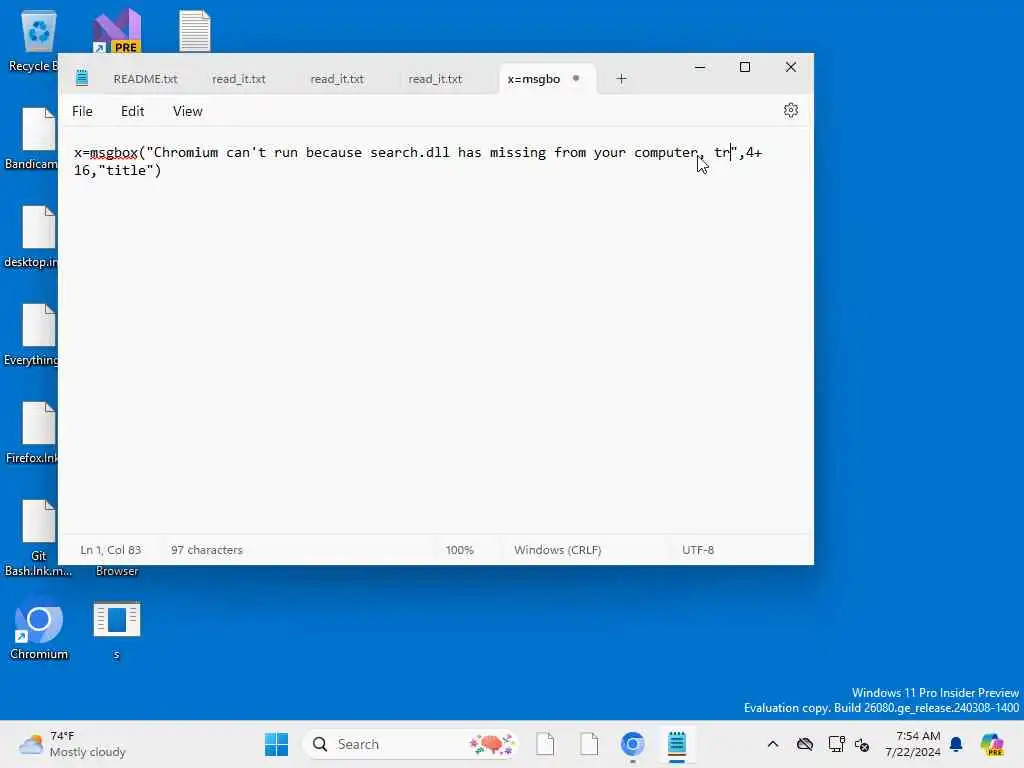Open the View menu
Image resolution: width=1024 pixels, height=768 pixels.
(187, 111)
